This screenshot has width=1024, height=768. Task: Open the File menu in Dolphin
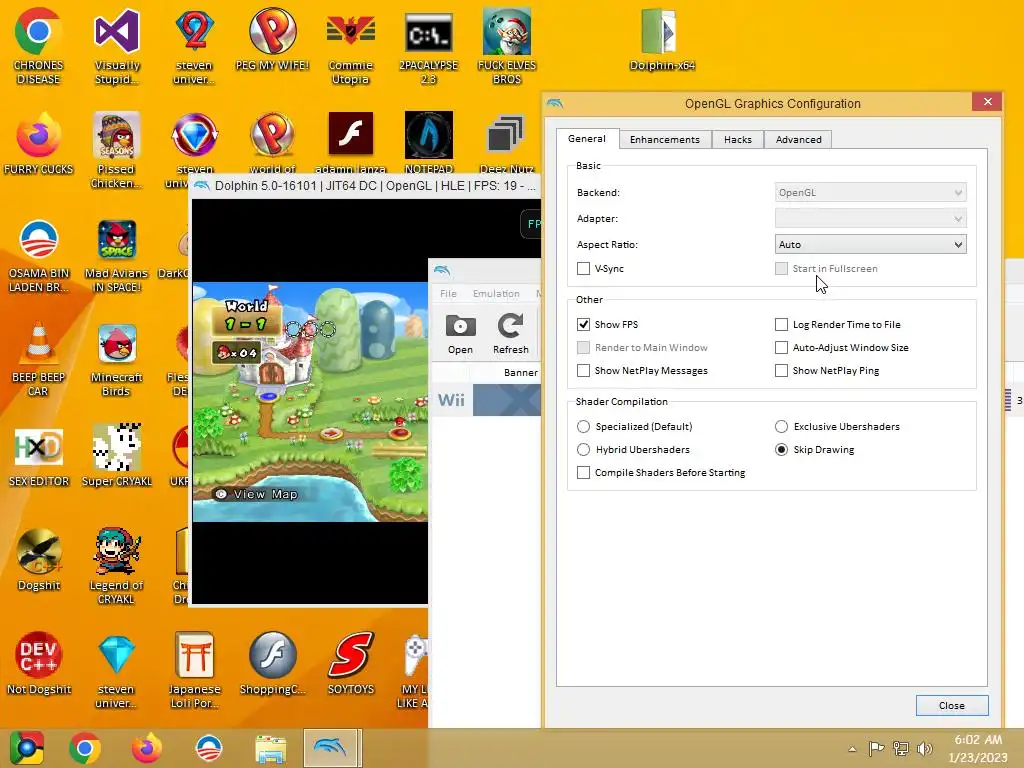click(x=448, y=293)
